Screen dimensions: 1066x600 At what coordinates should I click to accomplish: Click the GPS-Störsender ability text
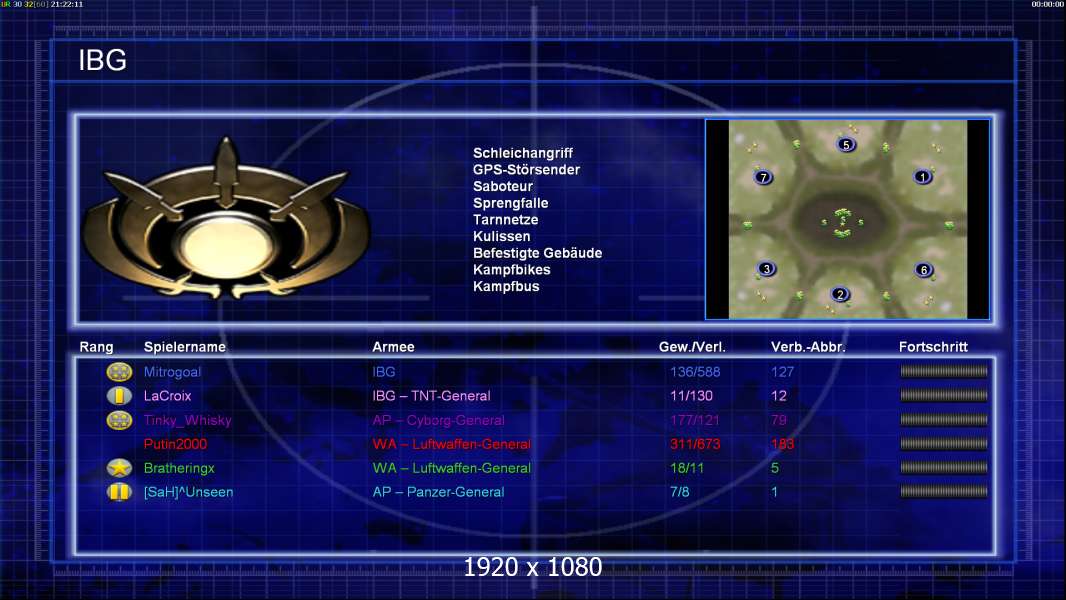point(526,169)
